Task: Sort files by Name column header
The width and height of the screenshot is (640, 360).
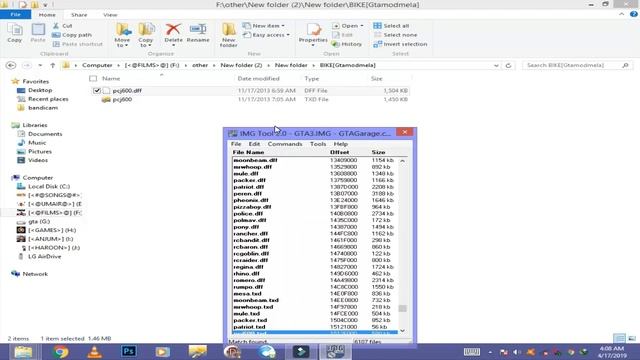Action: tap(111, 78)
